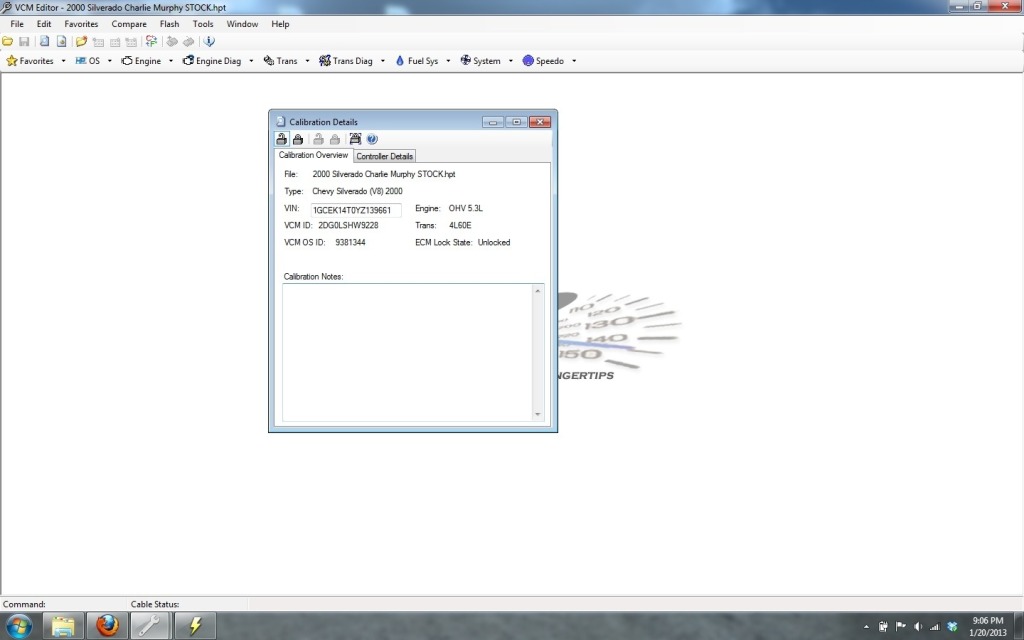Open the Window menu
This screenshot has height=640, width=1024.
pyautogui.click(x=242, y=24)
